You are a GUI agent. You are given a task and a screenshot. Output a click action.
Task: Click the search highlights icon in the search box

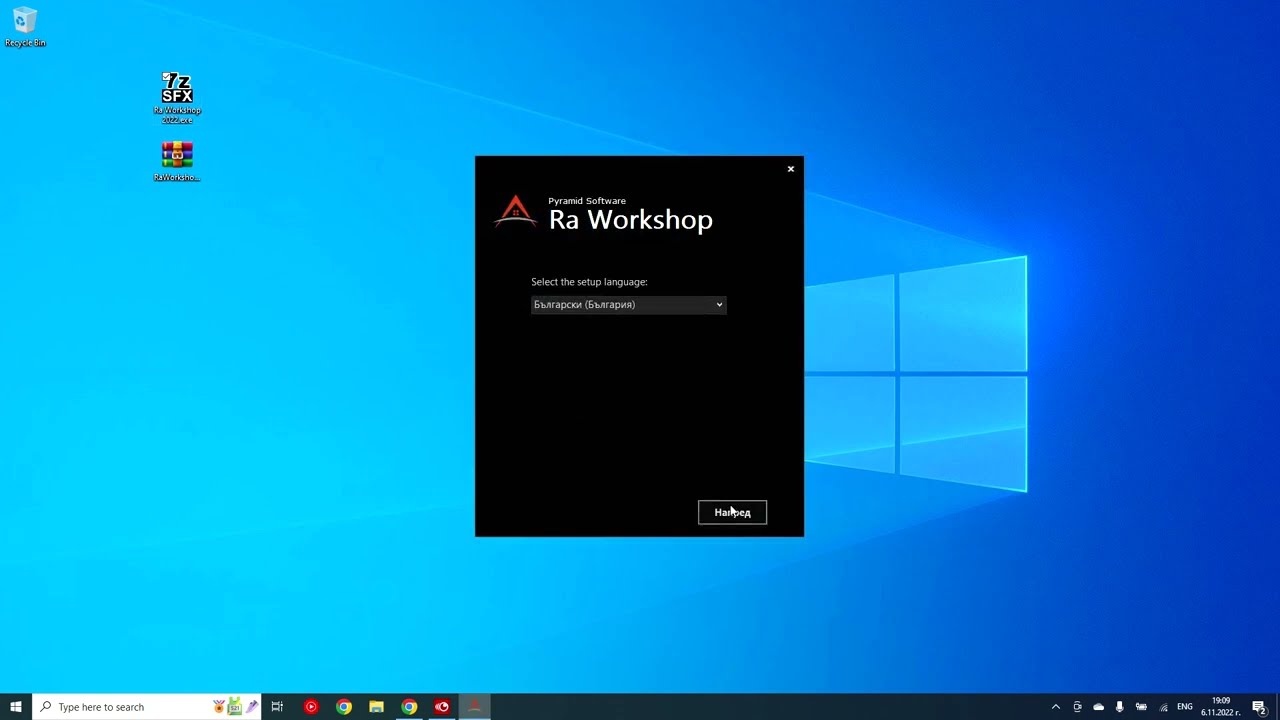tap(234, 707)
